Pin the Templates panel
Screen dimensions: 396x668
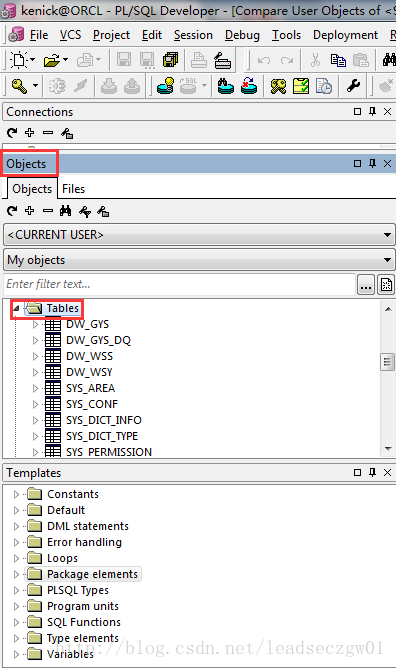pos(373,472)
